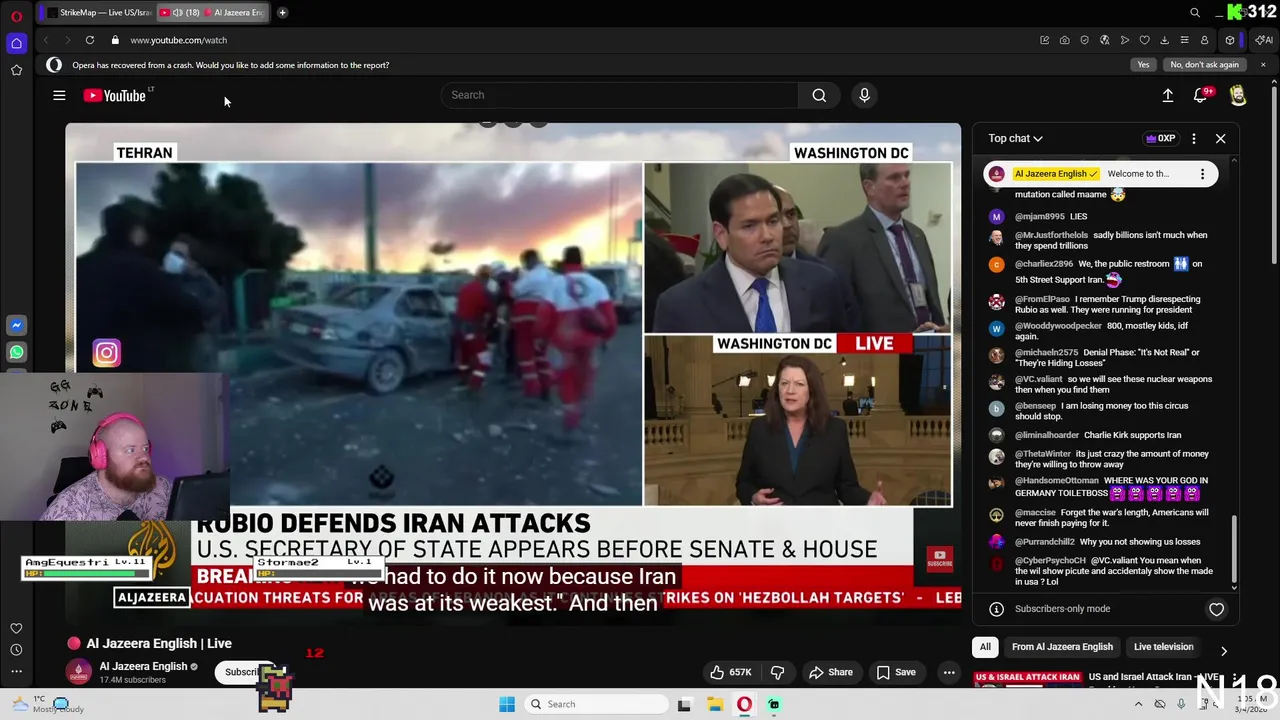The image size is (1280, 720).
Task: Go to the YouTube home logo
Action: tap(117, 96)
